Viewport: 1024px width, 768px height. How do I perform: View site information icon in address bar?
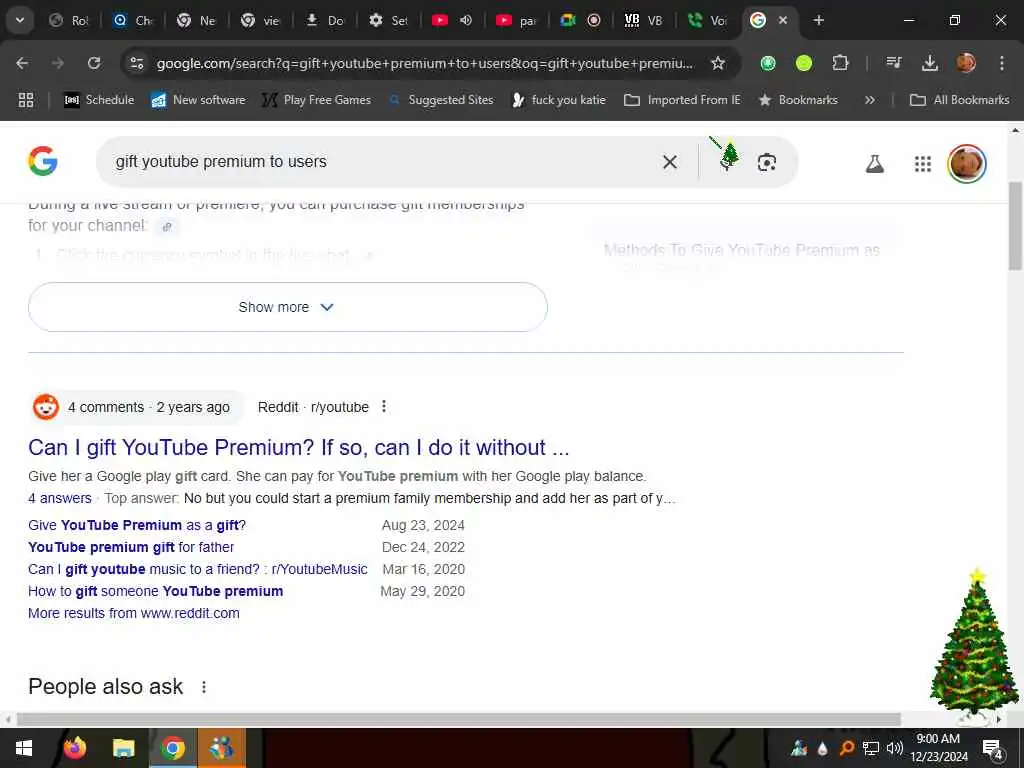[136, 63]
